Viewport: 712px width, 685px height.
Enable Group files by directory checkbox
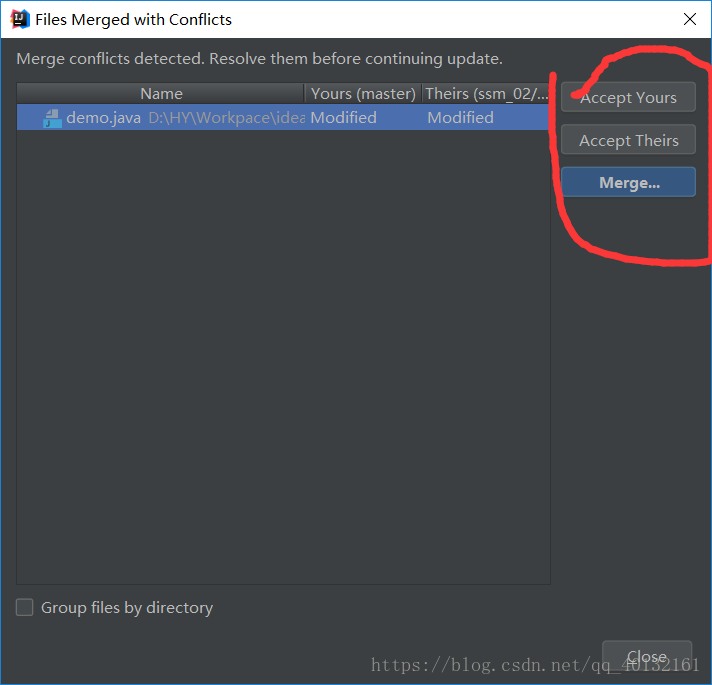coord(25,607)
